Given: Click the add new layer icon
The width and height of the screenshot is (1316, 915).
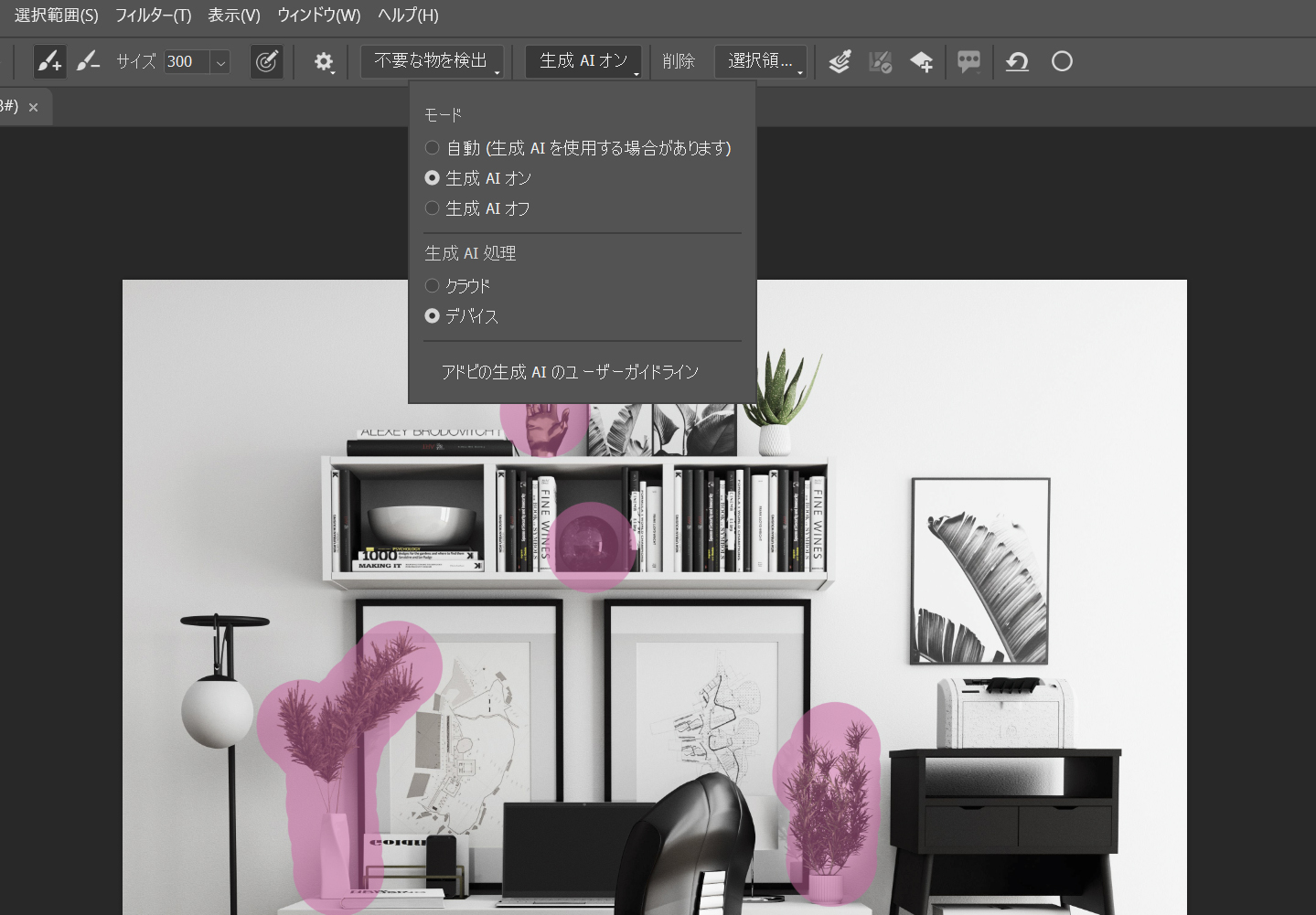Looking at the screenshot, I should [x=921, y=61].
